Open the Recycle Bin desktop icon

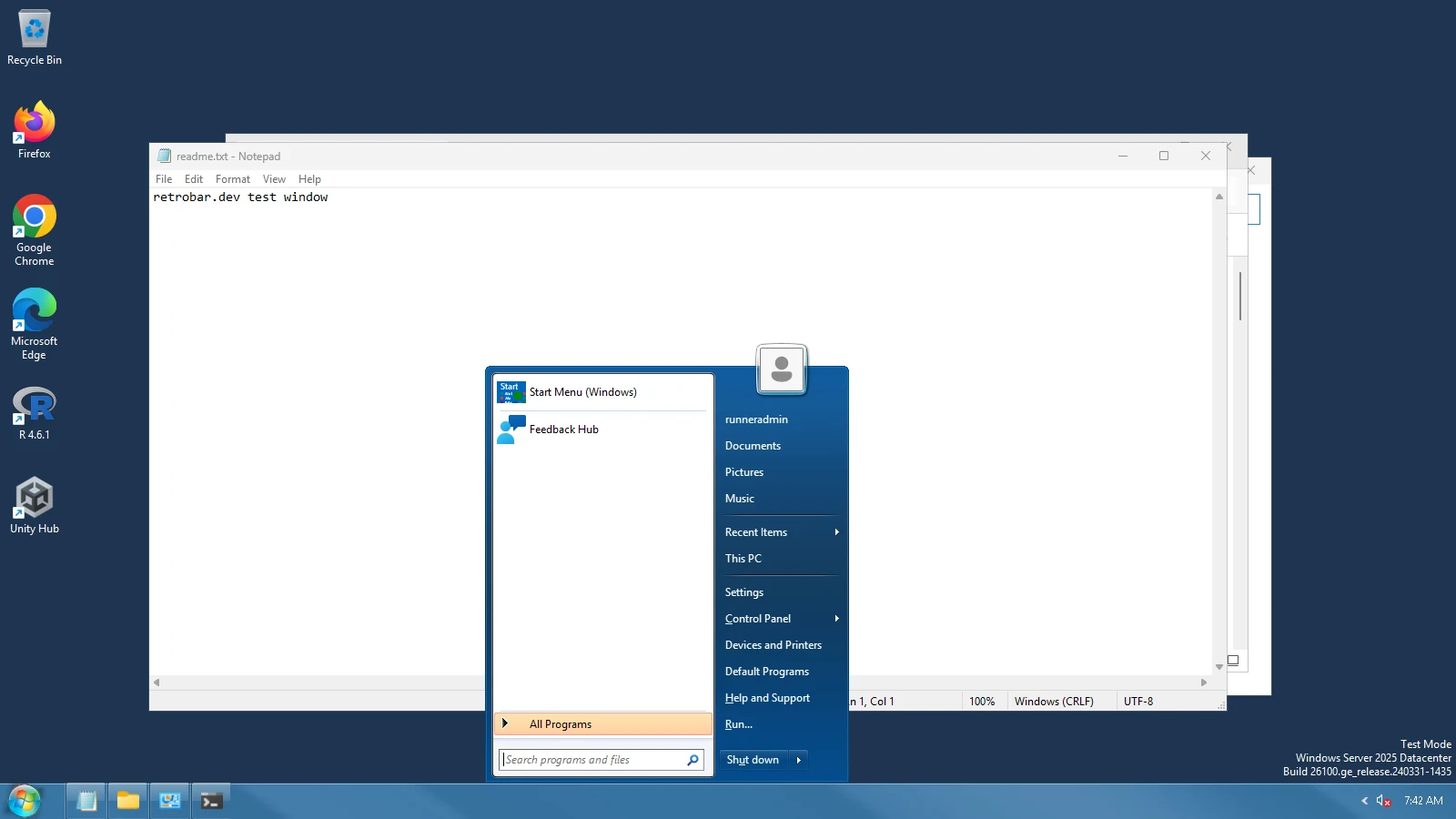35,38
